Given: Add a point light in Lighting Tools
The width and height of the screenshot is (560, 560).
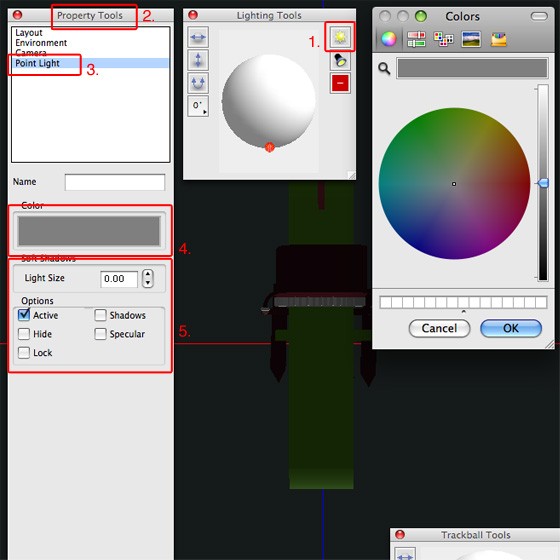Looking at the screenshot, I should coord(340,37).
